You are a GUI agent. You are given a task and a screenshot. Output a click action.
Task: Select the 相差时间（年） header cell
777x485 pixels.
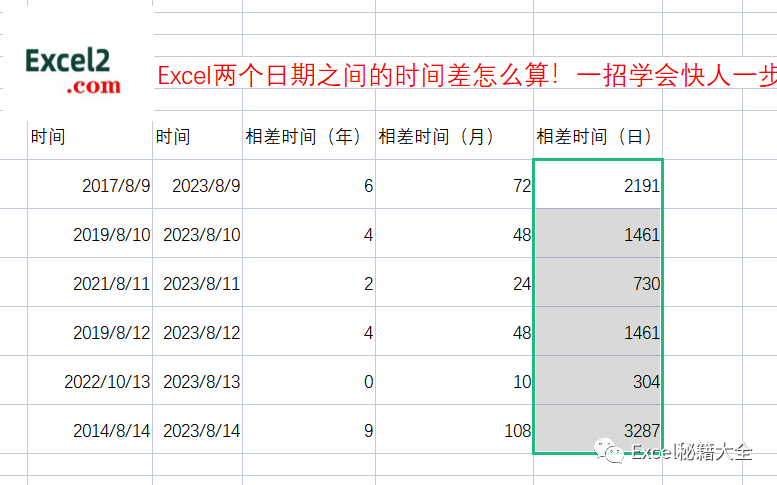309,136
